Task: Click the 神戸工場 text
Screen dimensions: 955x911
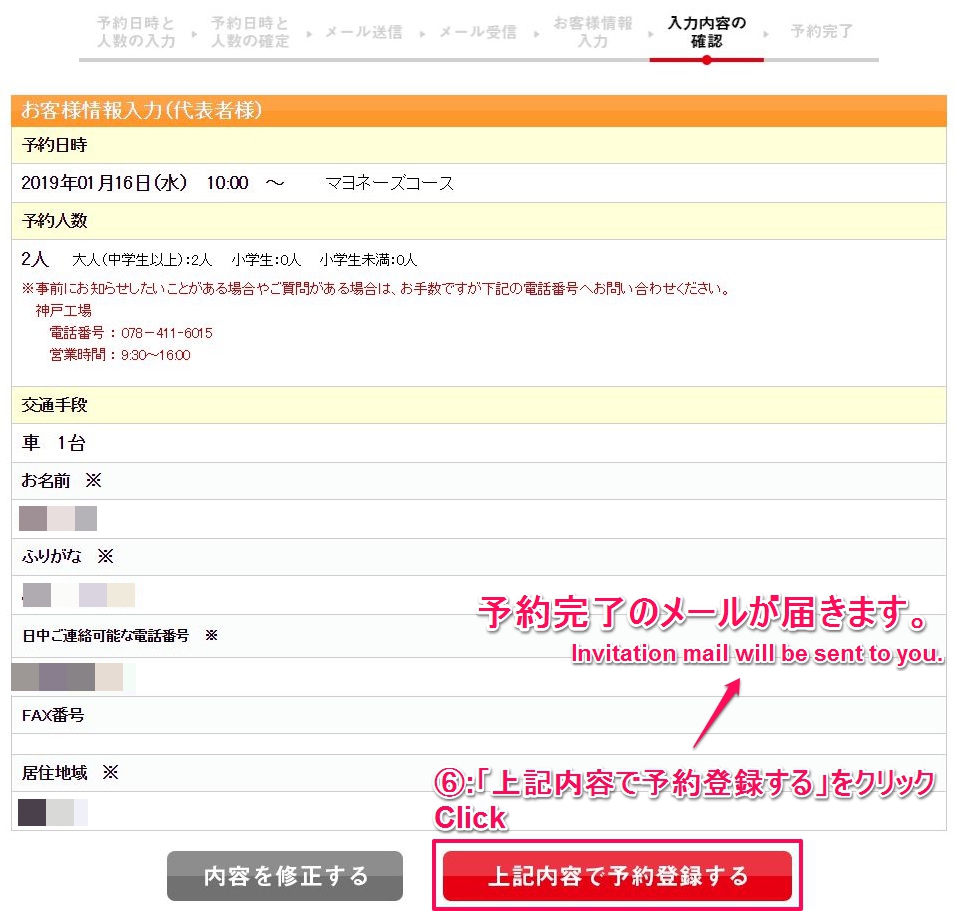Action: pos(63,311)
